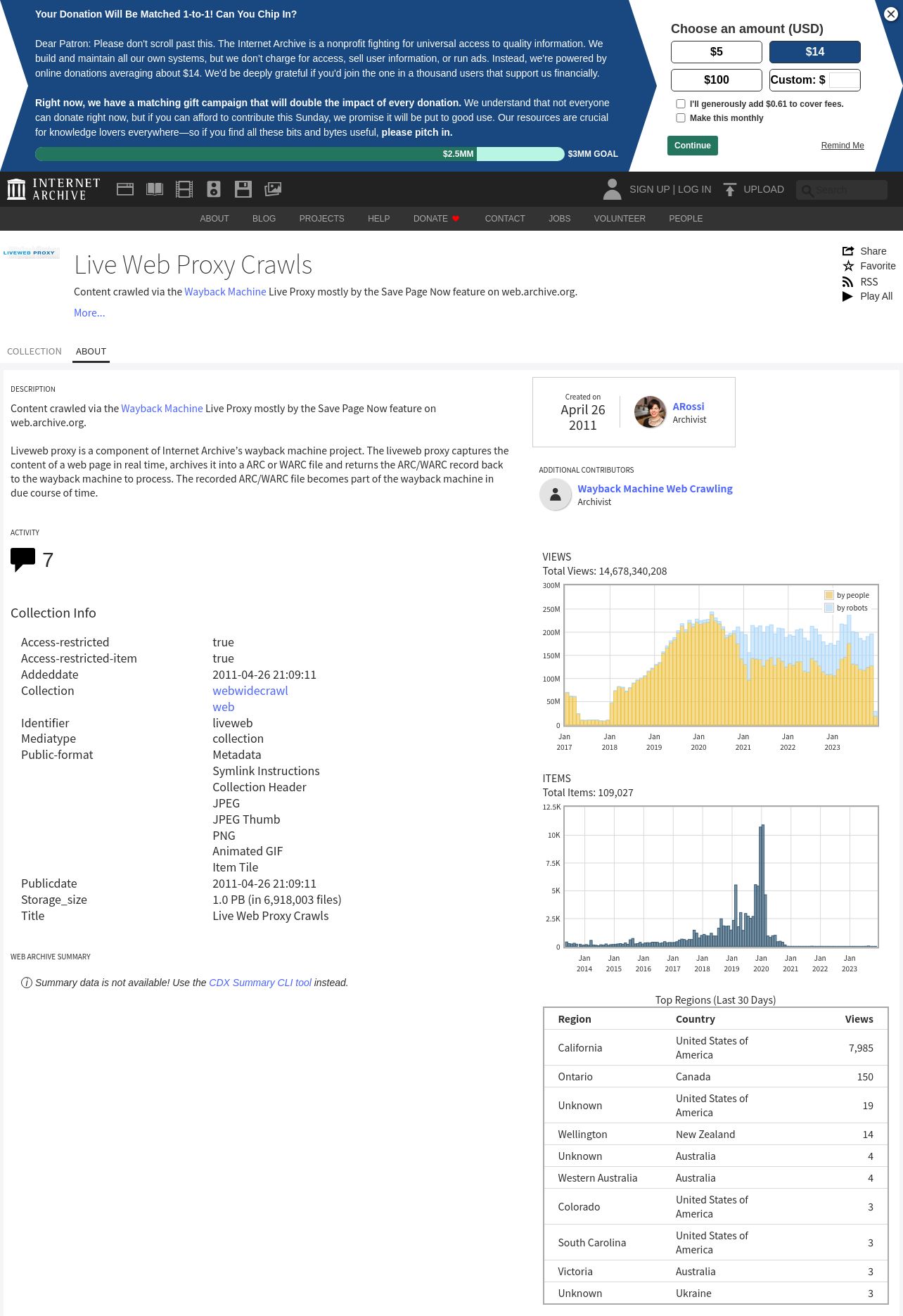The image size is (903, 1316).
Task: Click the tallest bar in Items chart
Action: 763,886
